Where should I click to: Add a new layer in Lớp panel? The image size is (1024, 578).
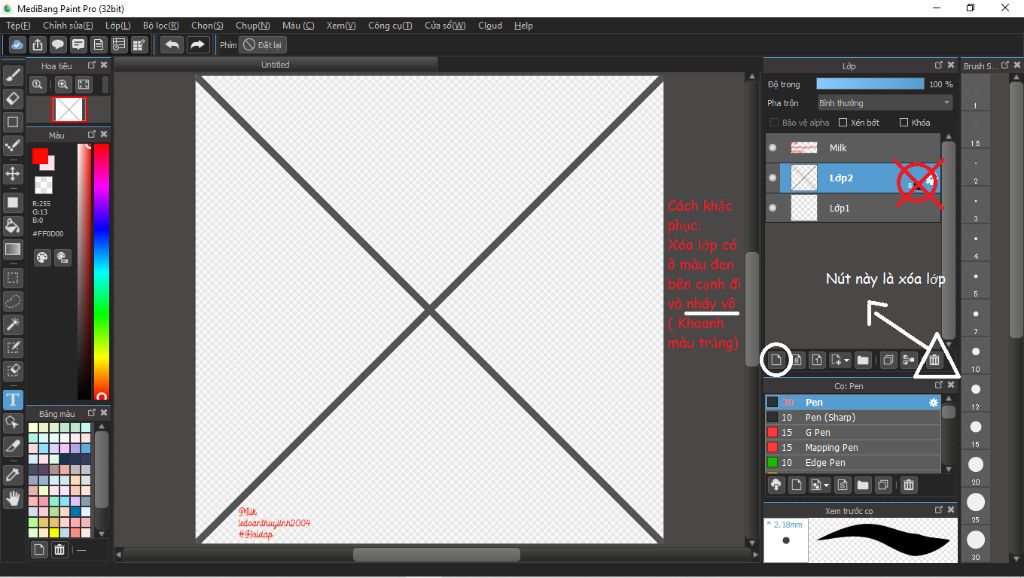click(776, 360)
